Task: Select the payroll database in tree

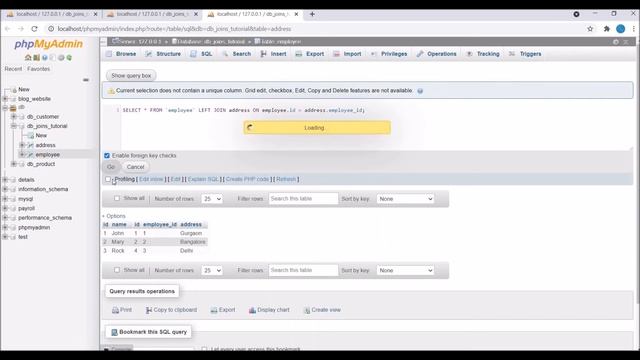Action: click(x=27, y=209)
